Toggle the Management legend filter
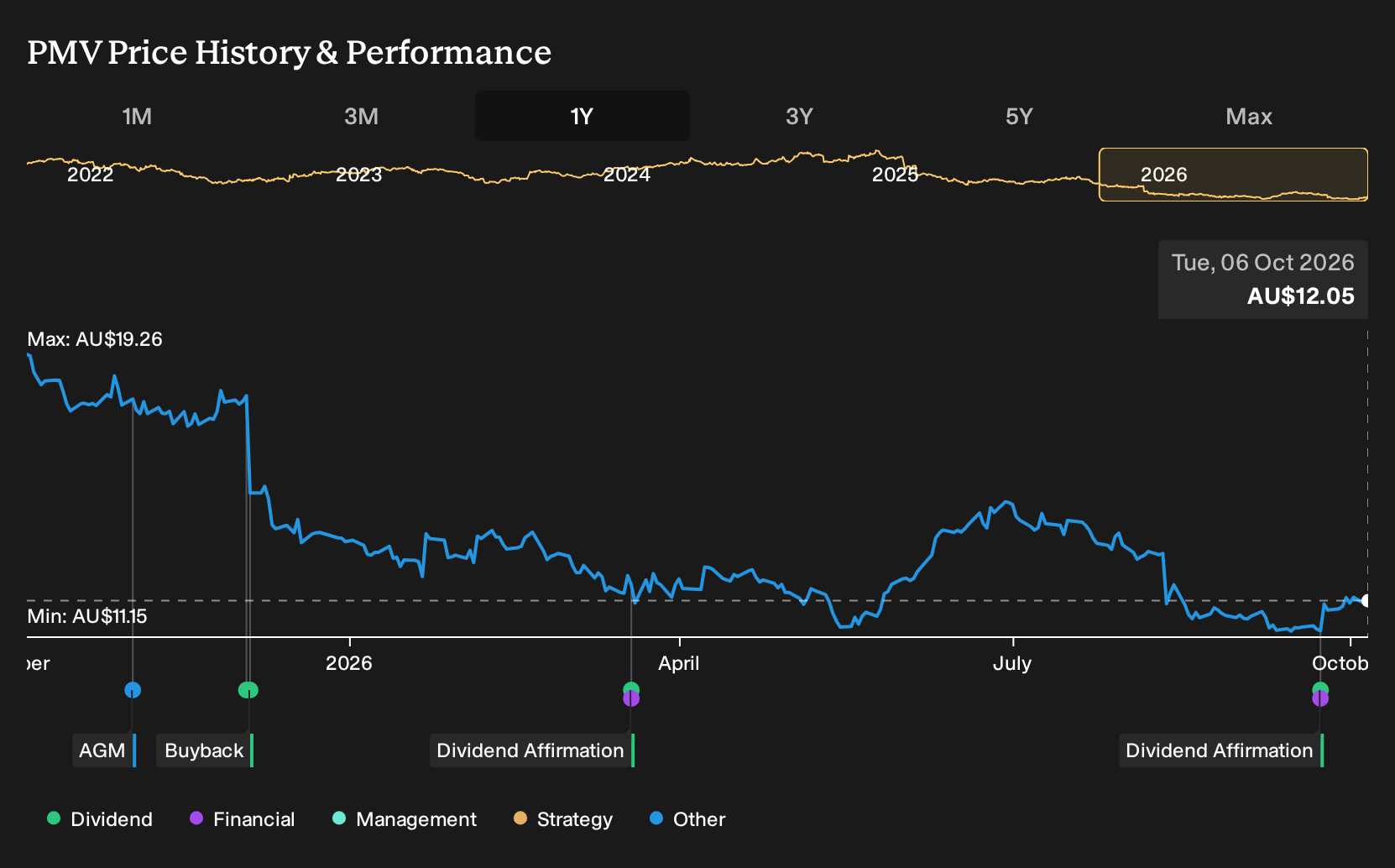 (405, 819)
